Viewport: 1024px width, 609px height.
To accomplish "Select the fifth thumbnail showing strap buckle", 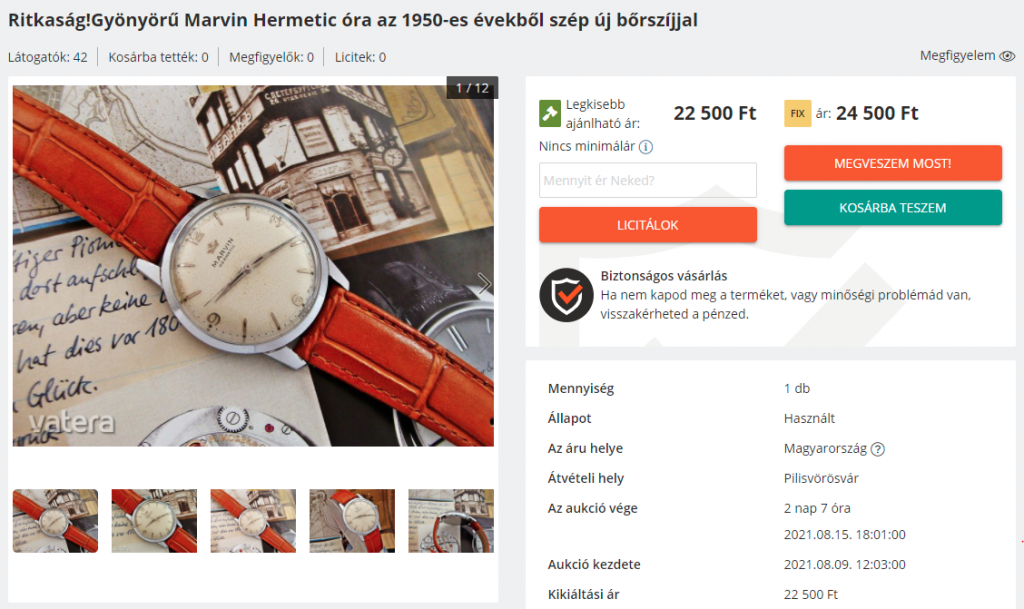I will click(451, 521).
